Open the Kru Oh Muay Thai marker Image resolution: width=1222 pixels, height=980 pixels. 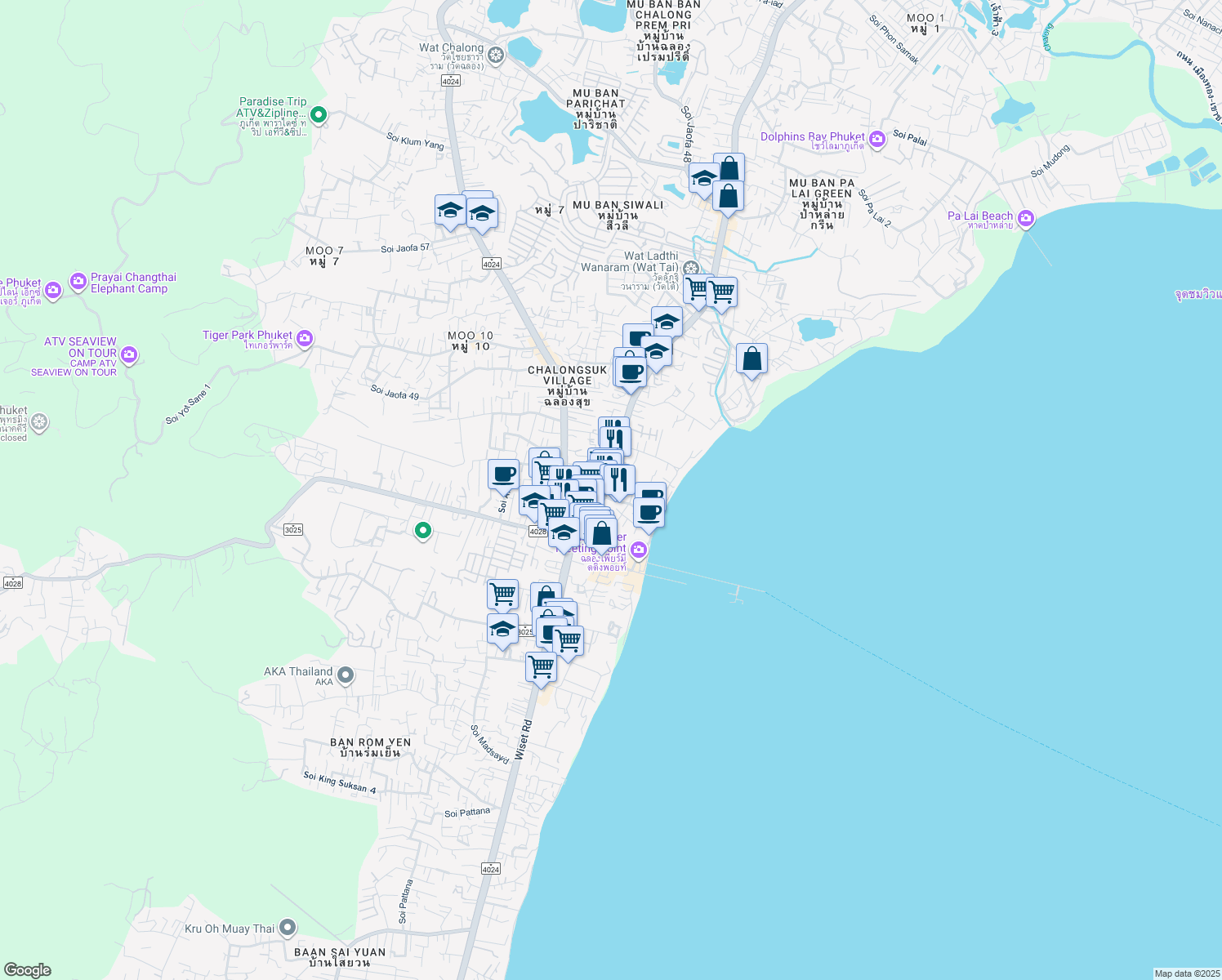pos(287,928)
